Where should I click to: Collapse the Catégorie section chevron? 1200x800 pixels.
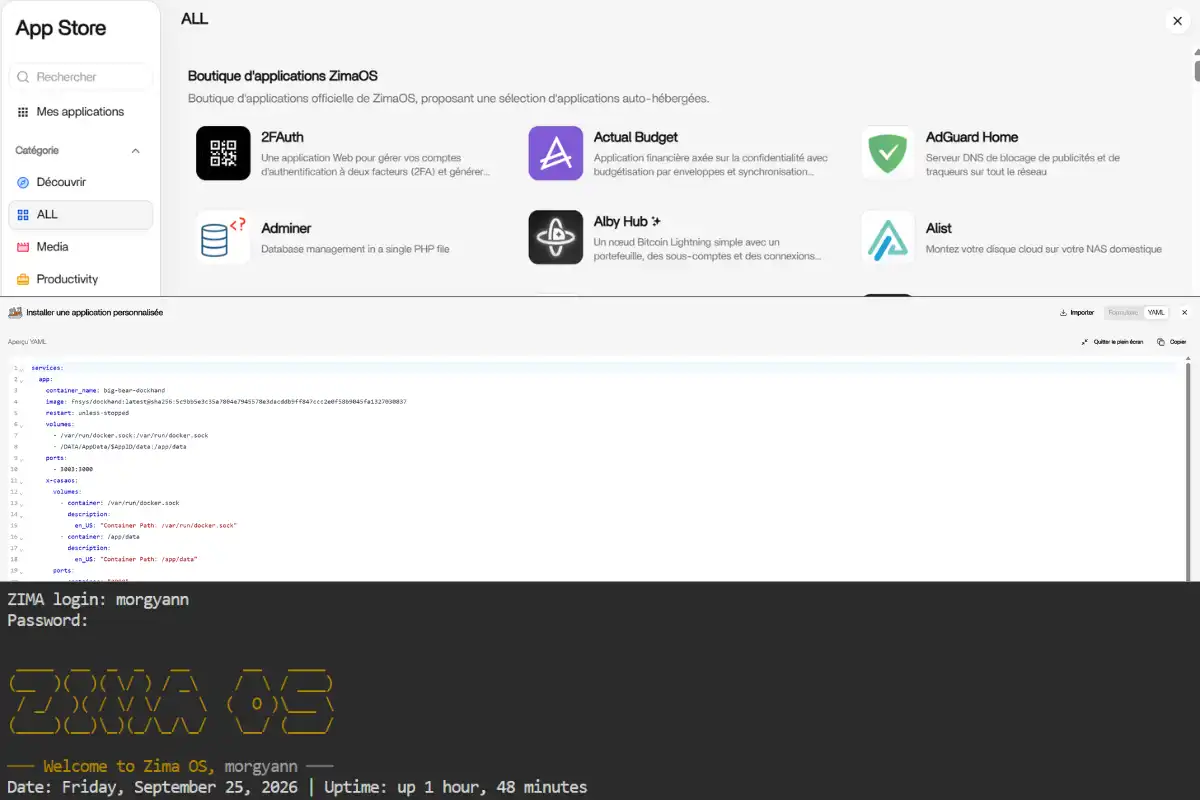[136, 151]
